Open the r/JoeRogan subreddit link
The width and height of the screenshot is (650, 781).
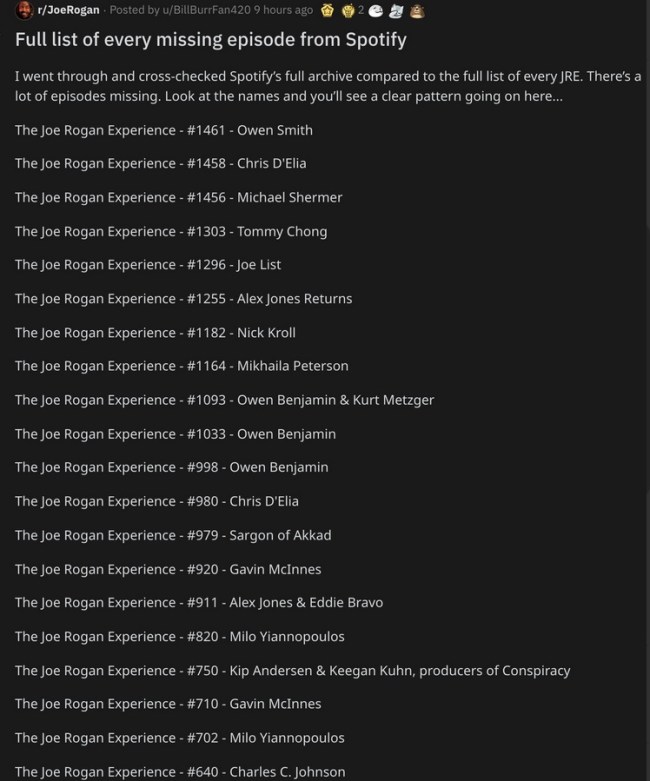(x=69, y=10)
